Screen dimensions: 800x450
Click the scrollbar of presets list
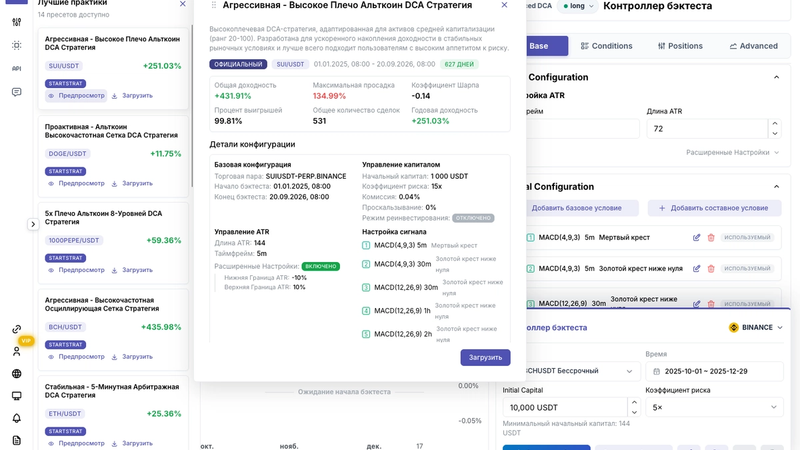pos(192,106)
